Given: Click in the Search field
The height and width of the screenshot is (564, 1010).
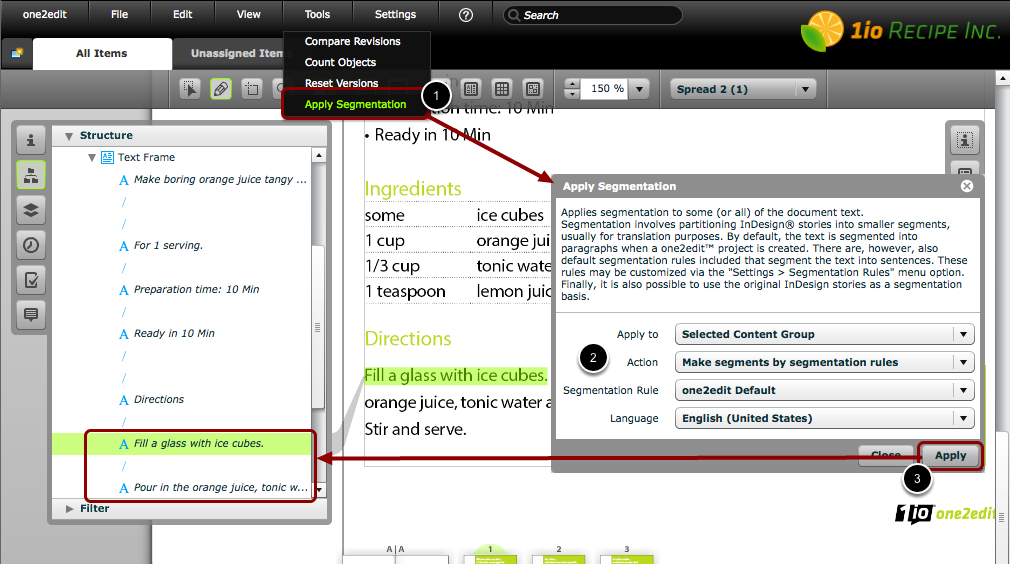Looking at the screenshot, I should (593, 15).
